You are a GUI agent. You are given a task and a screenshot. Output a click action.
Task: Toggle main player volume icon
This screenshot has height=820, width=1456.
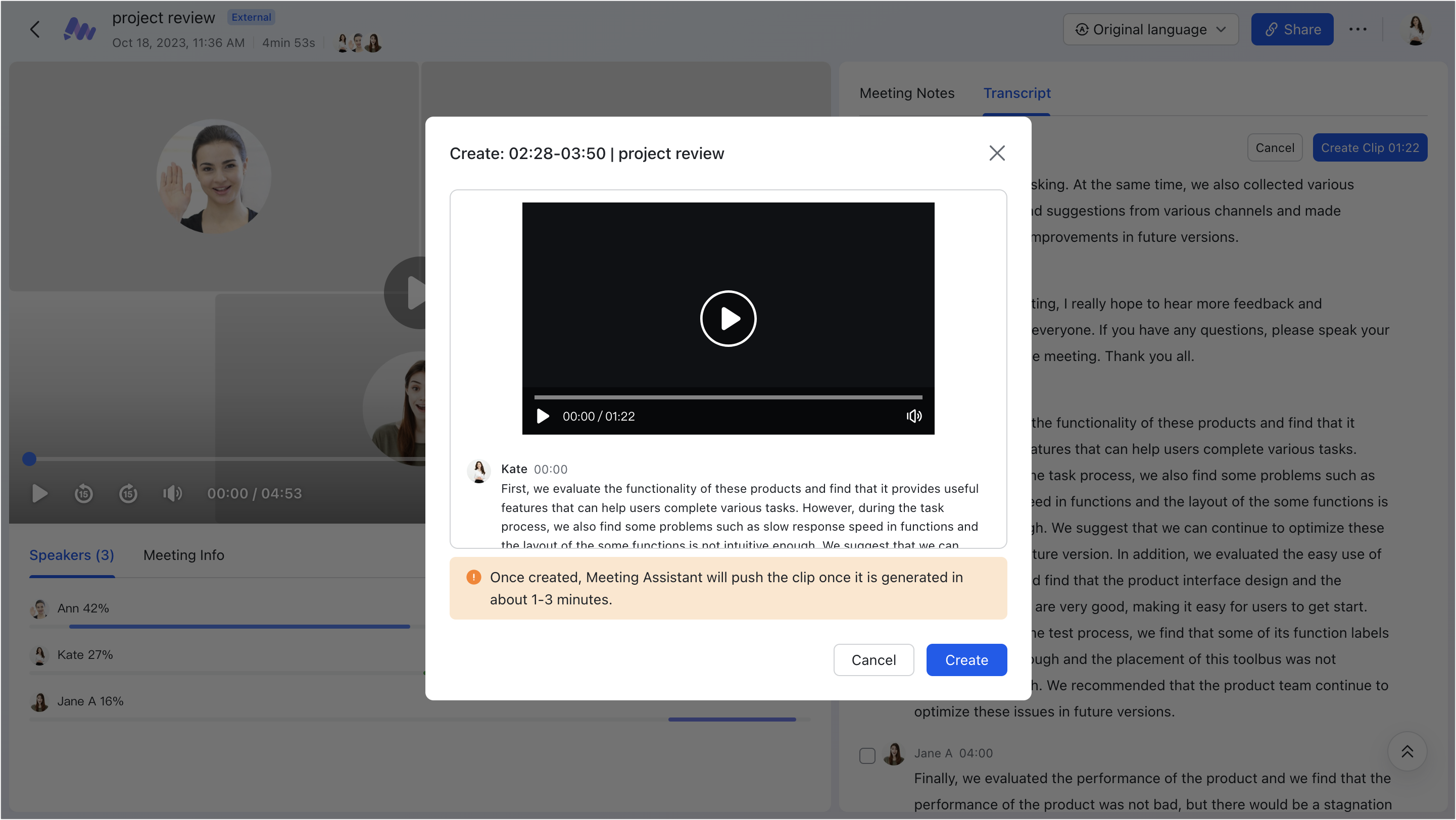click(172, 494)
